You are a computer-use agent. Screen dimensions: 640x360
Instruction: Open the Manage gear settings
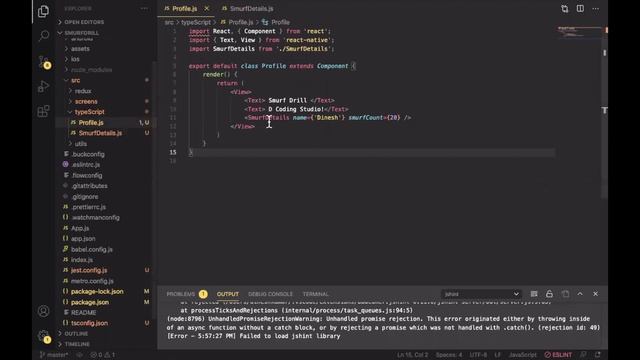(43, 336)
